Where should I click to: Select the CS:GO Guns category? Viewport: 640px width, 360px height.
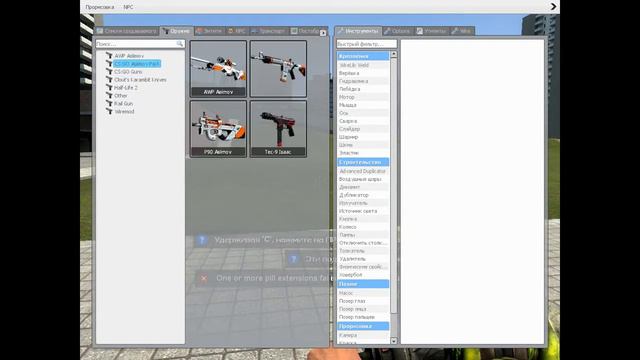pyautogui.click(x=128, y=72)
